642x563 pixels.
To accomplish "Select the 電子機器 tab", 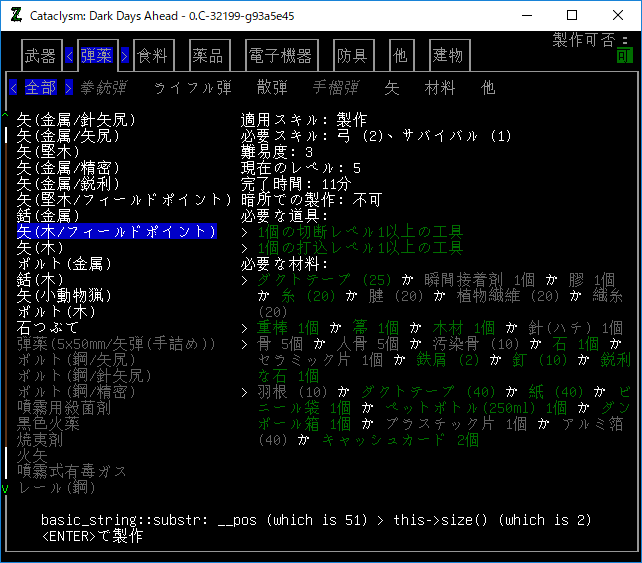I will pyautogui.click(x=281, y=56).
